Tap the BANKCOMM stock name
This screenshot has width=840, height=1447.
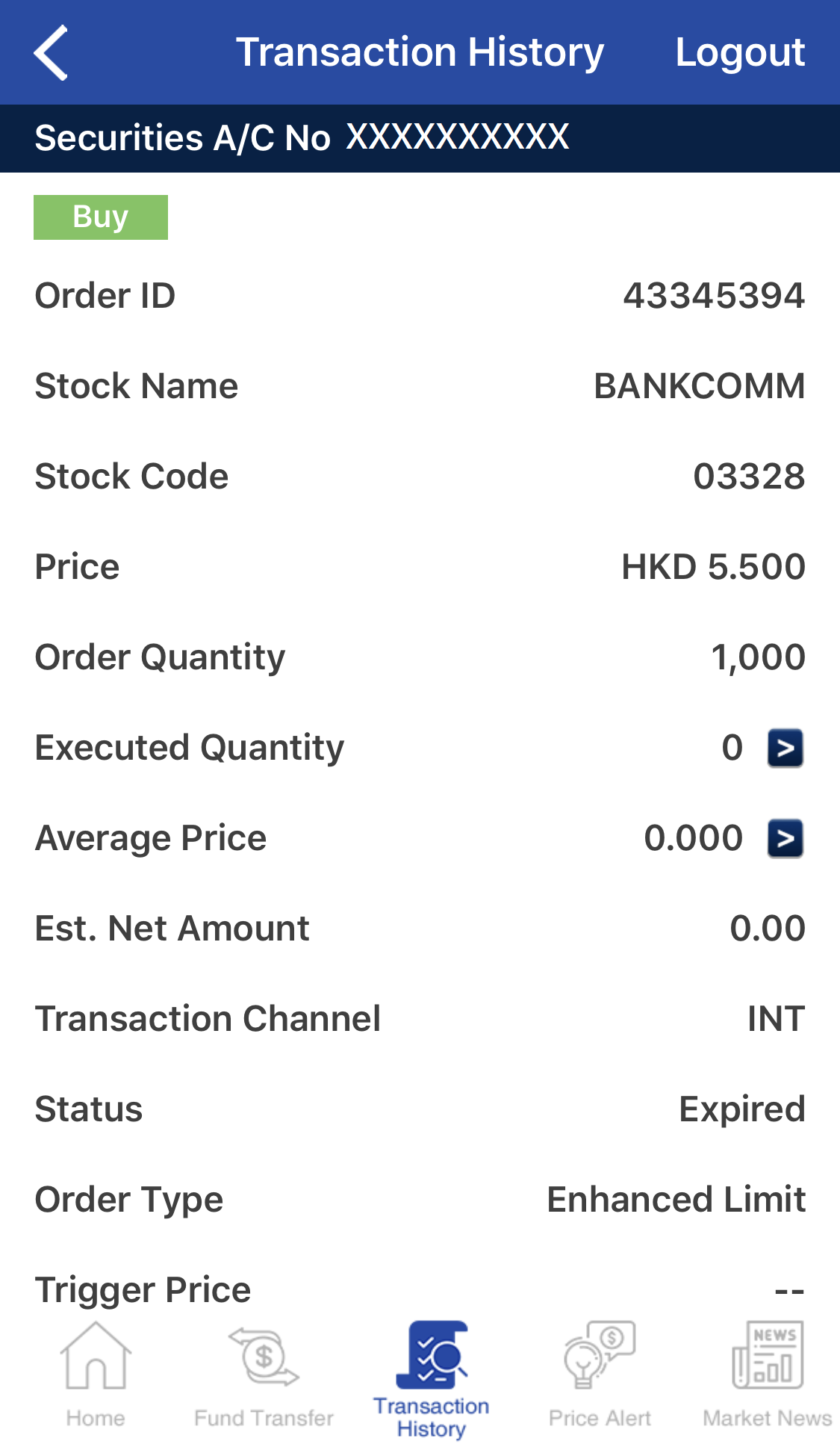[699, 386]
